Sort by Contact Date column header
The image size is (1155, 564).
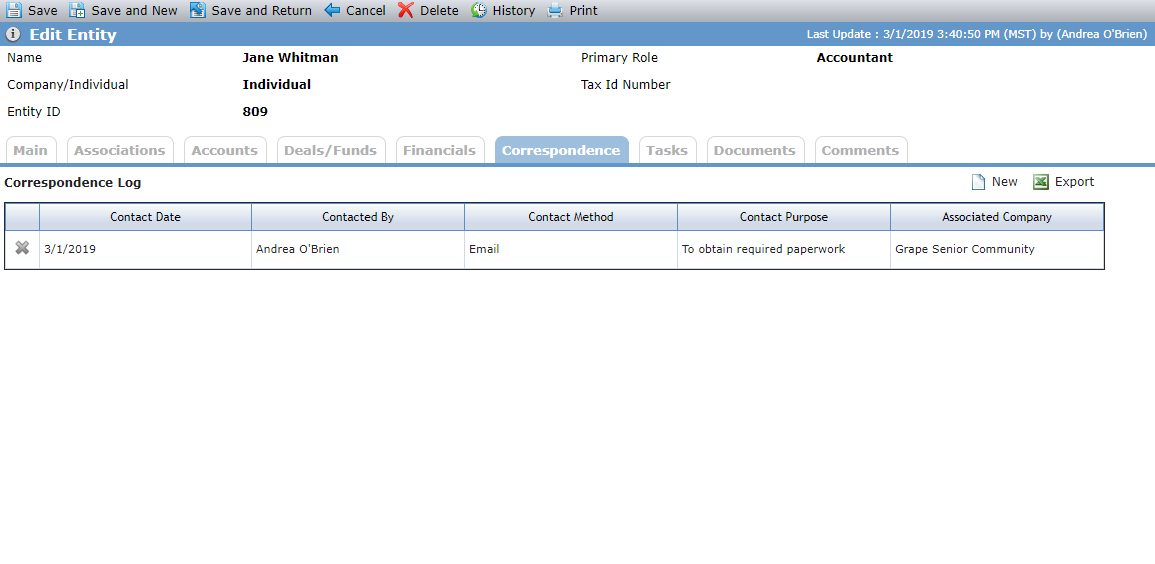click(x=145, y=217)
